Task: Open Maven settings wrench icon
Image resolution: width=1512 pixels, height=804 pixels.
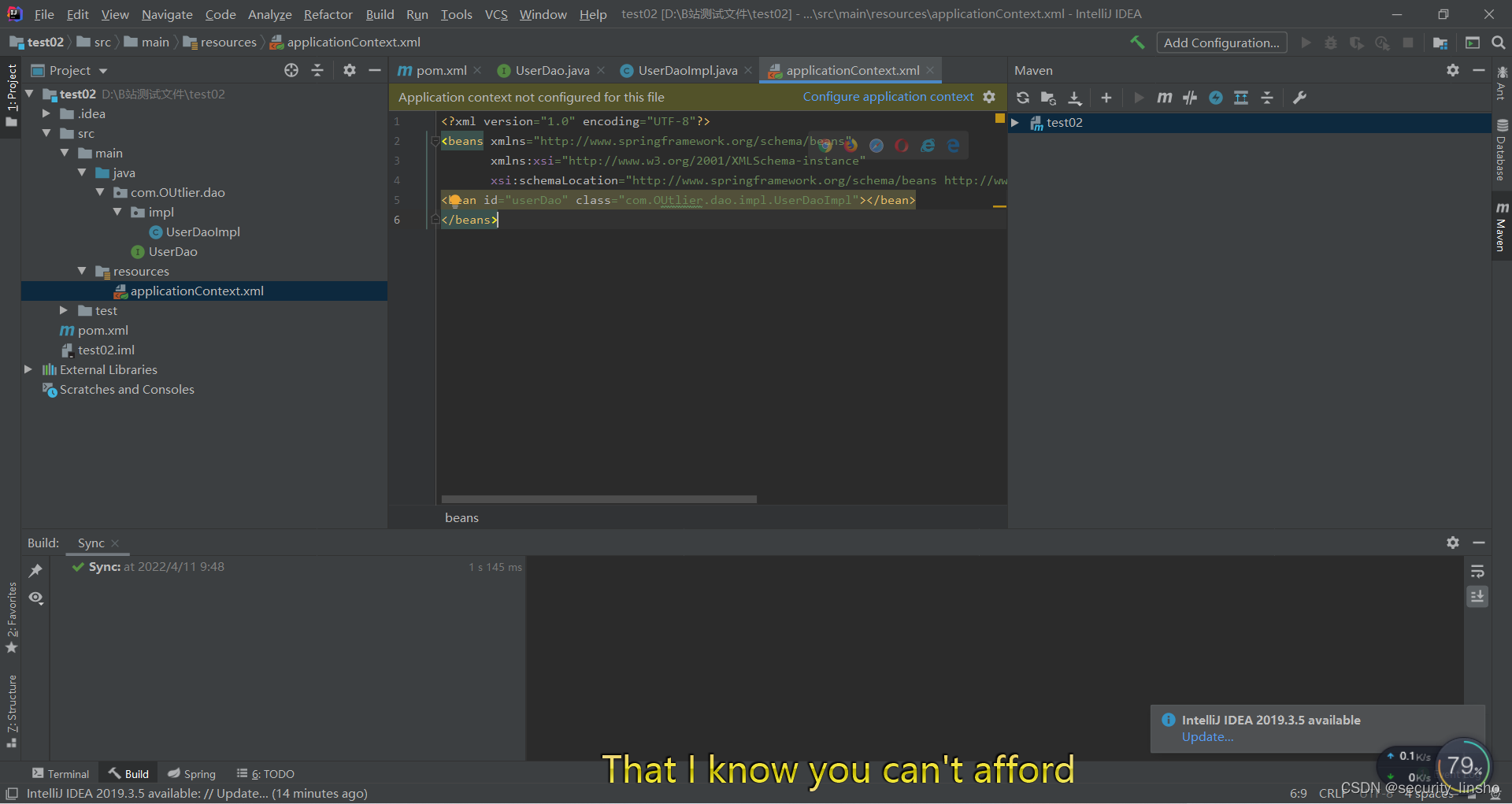Action: 1299,98
